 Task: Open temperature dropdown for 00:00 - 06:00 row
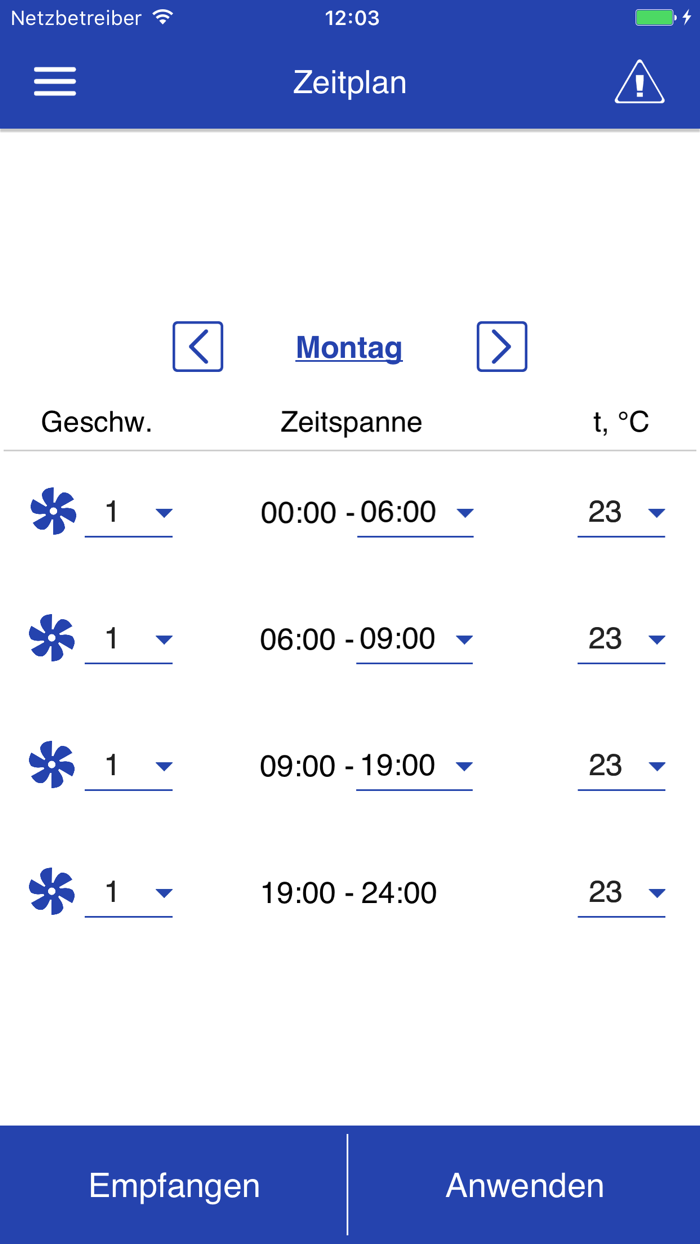[621, 513]
